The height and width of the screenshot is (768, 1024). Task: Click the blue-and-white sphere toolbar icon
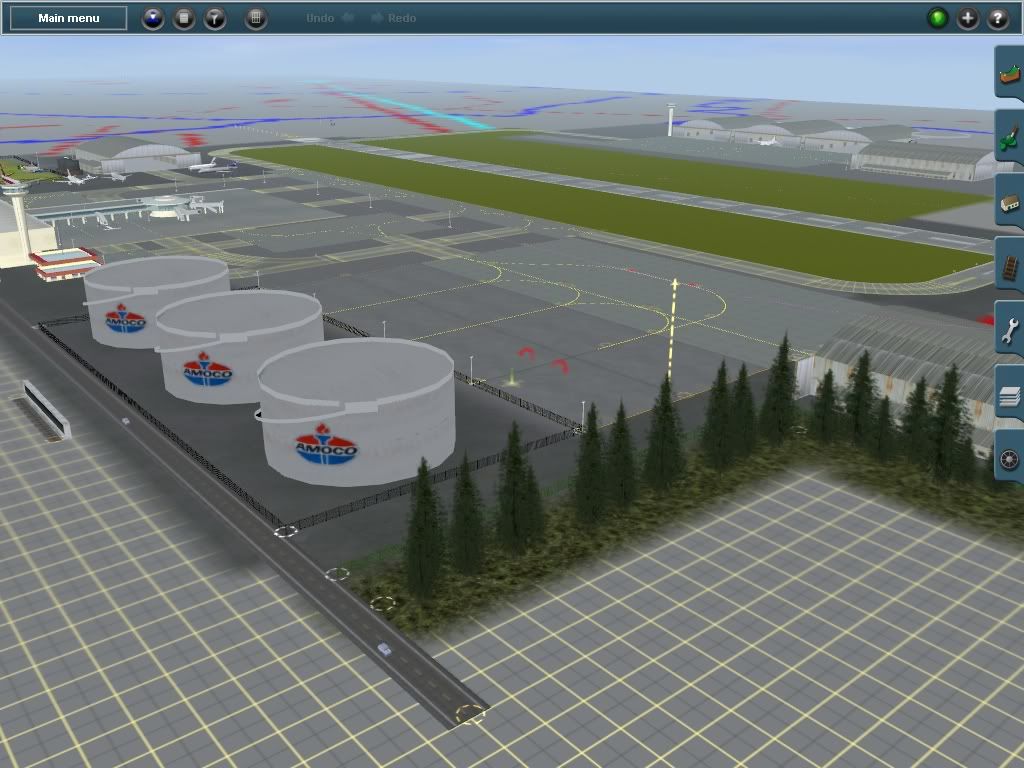click(x=153, y=18)
